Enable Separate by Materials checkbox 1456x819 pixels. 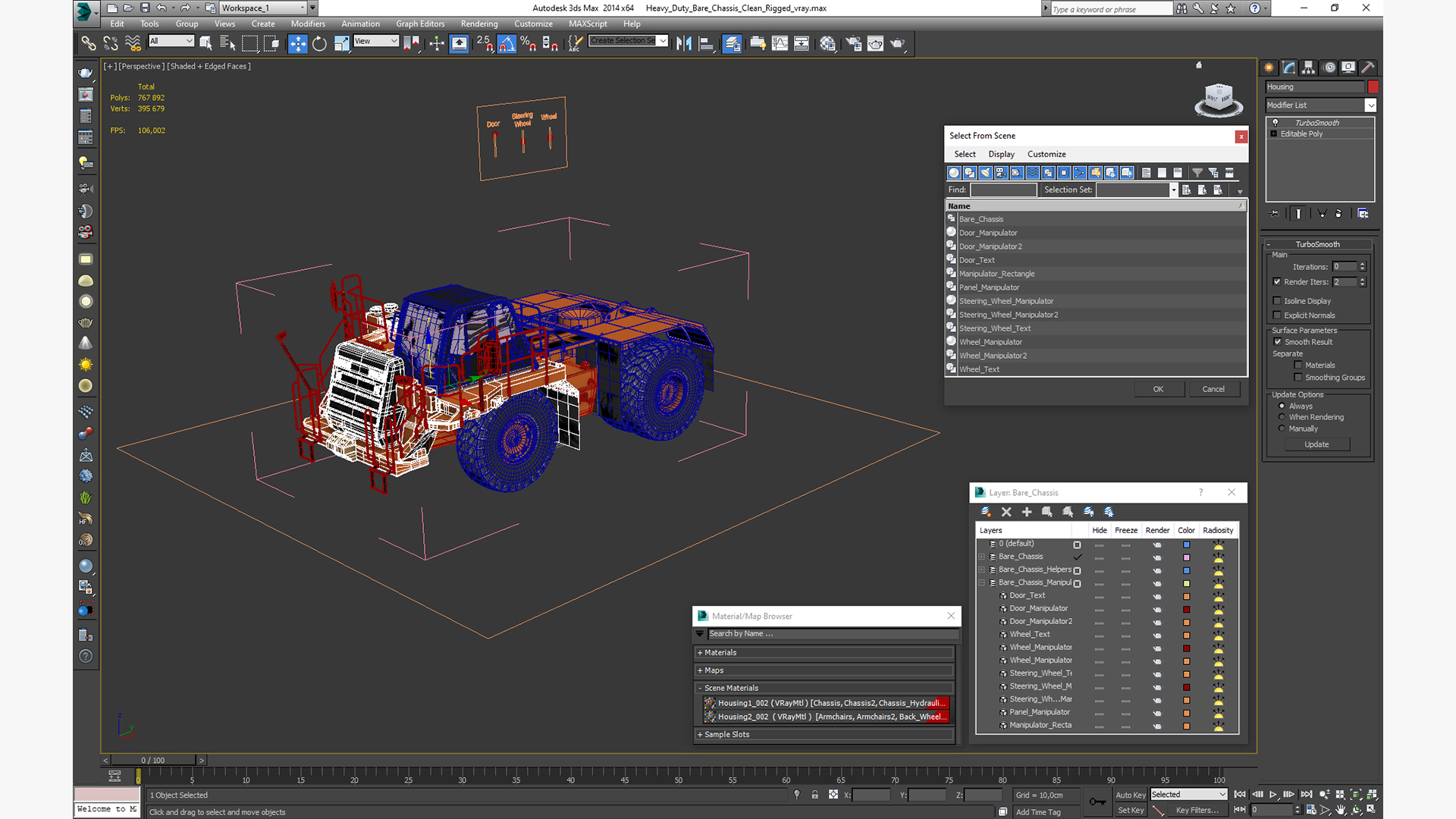pos(1298,366)
